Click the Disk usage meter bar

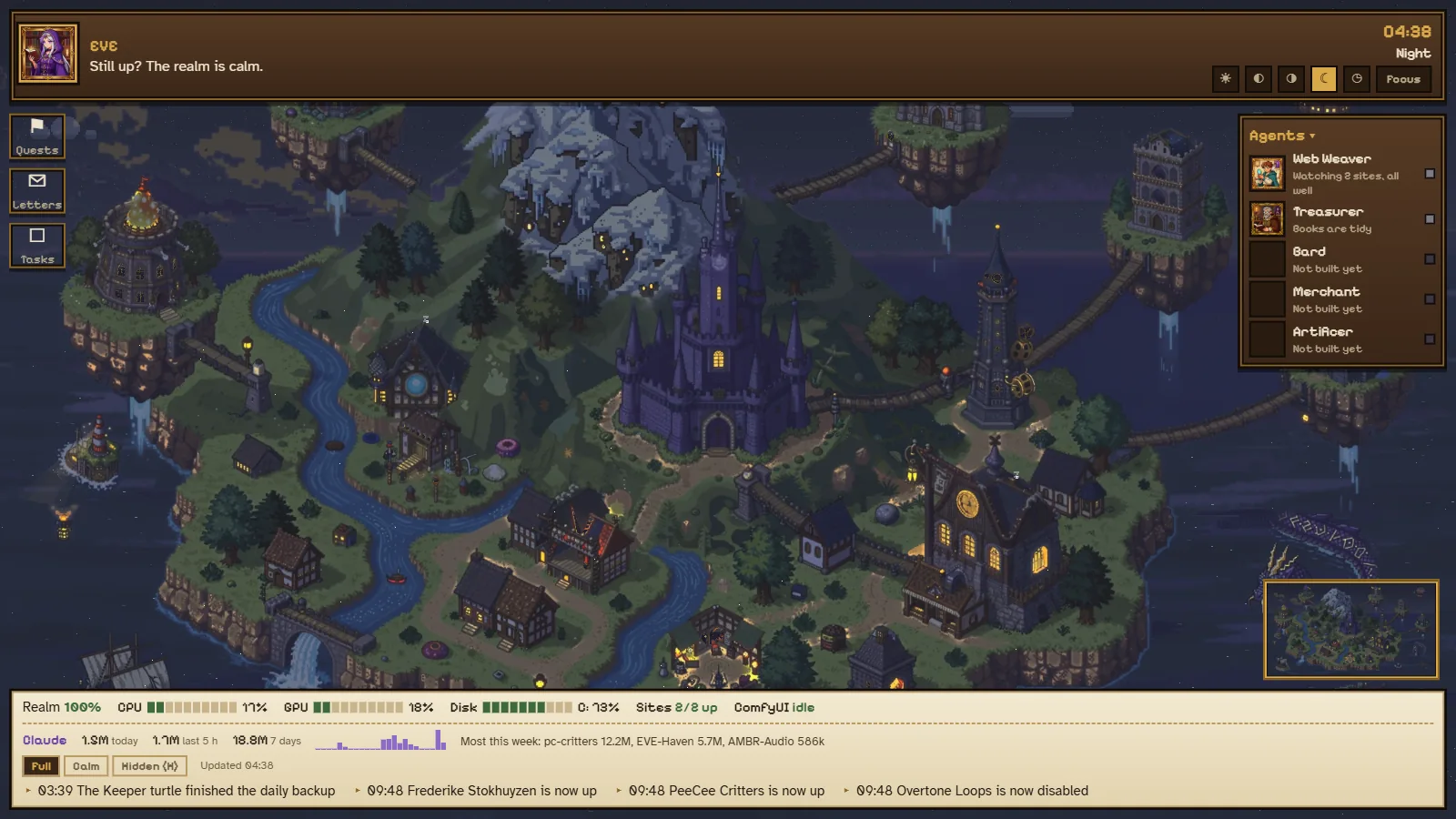coord(528,707)
